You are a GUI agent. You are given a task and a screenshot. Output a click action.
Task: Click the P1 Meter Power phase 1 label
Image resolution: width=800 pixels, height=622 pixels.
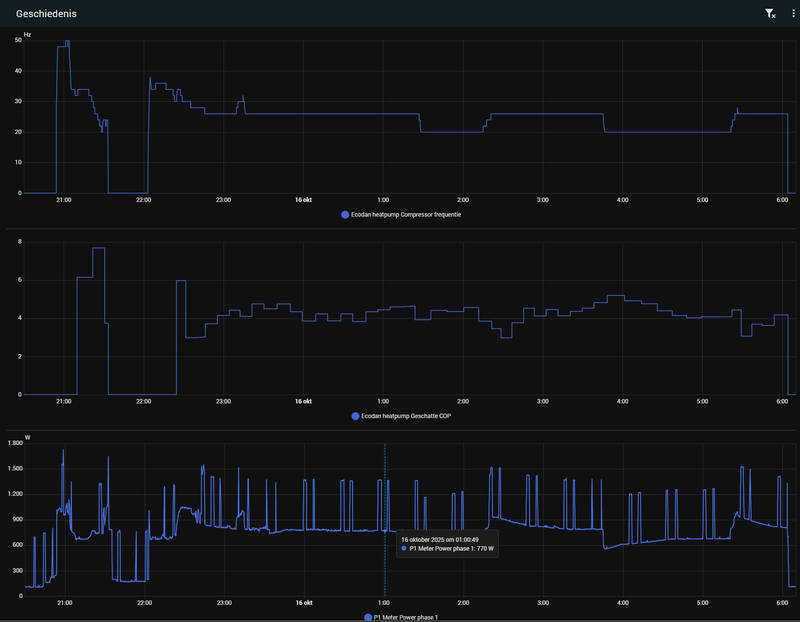(x=406, y=617)
